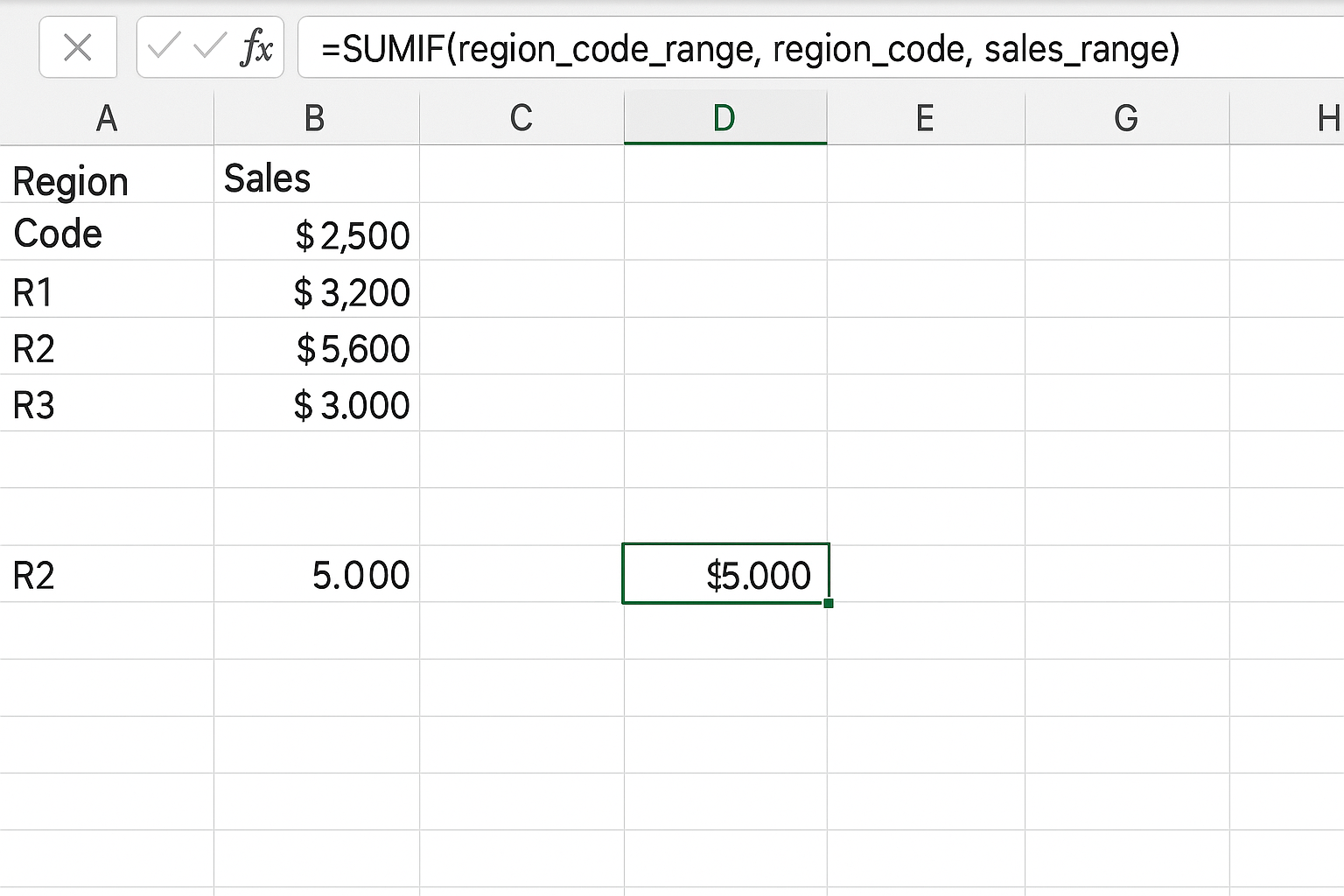Click the R2 criteria cell beside 5.000
Viewport: 1344px width, 896px height.
coord(107,574)
